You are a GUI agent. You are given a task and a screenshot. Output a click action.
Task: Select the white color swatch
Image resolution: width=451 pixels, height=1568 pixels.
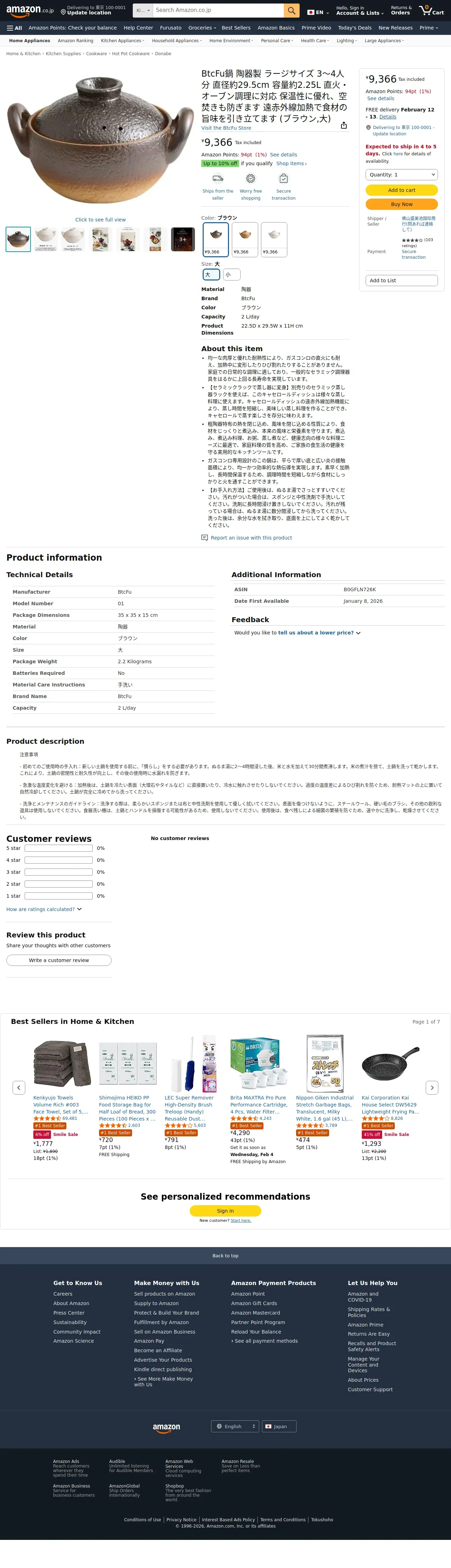[274, 240]
